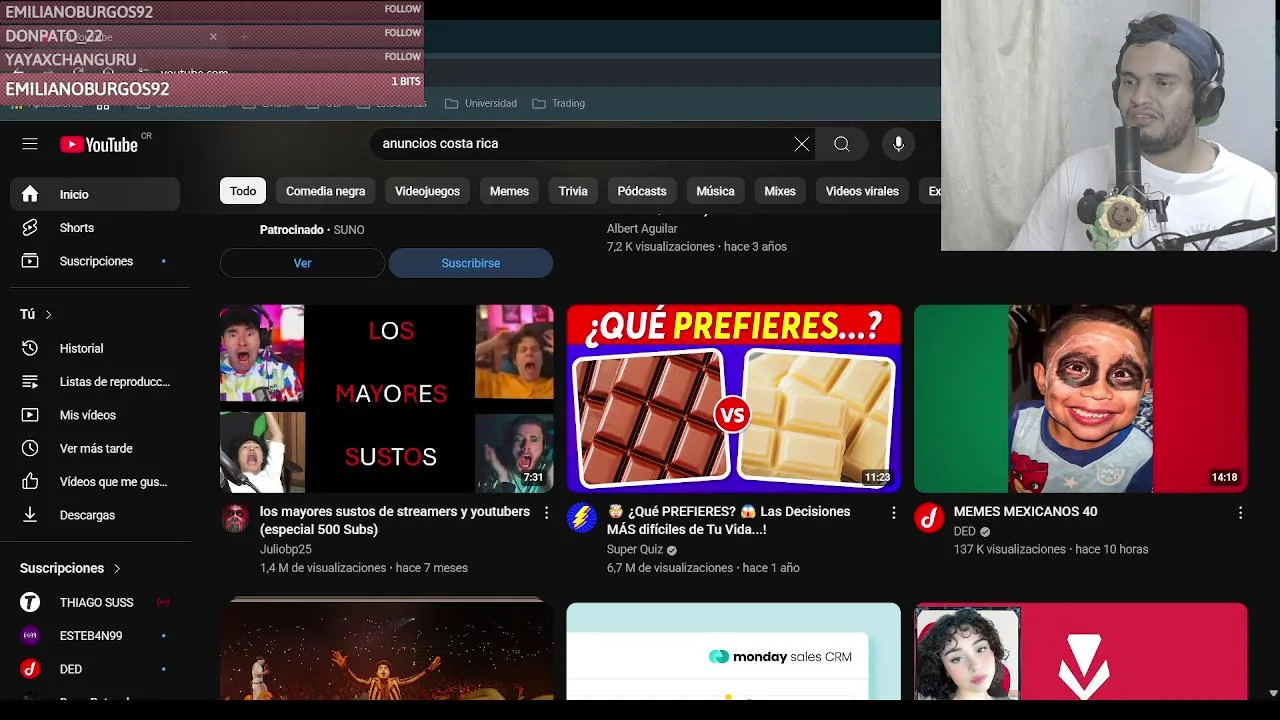1280x720 pixels.
Task: Open Ver más tarde in the sidebar
Action: (95, 448)
